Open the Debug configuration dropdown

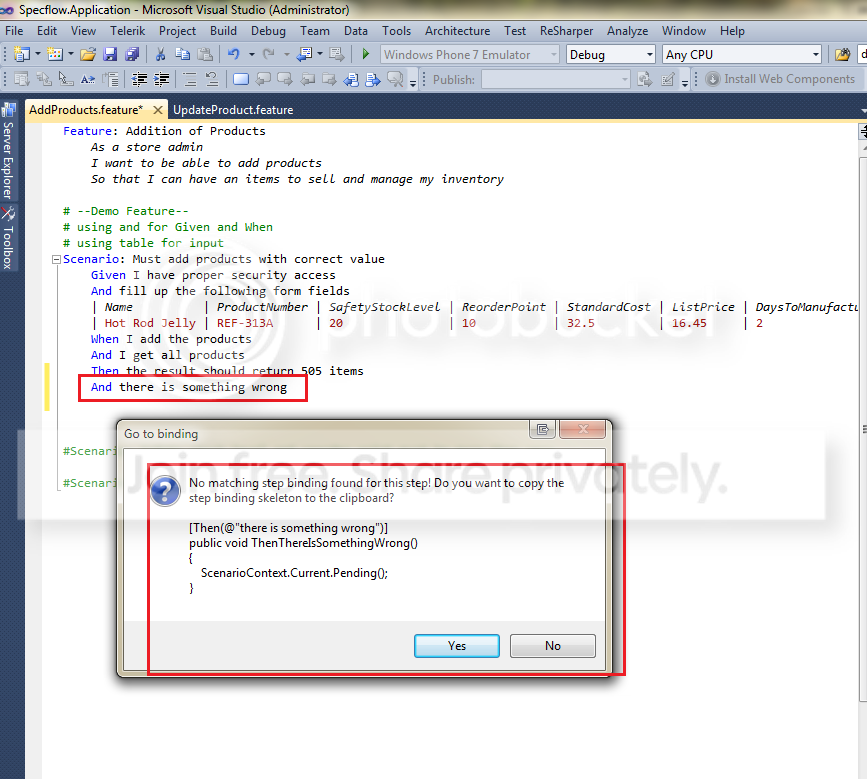[610, 55]
